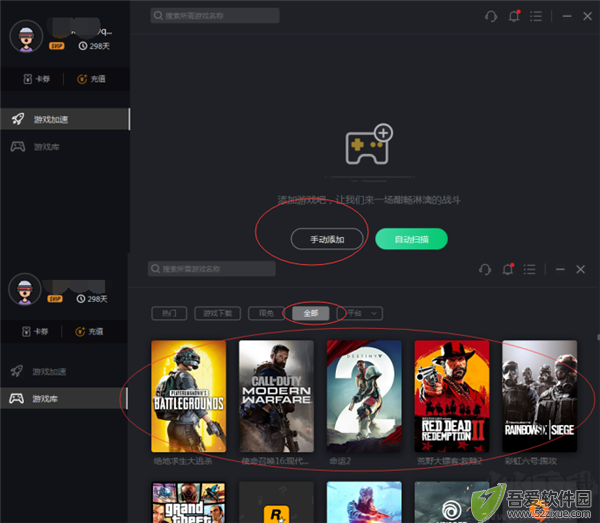Select the 全部 filter tab

(311, 313)
